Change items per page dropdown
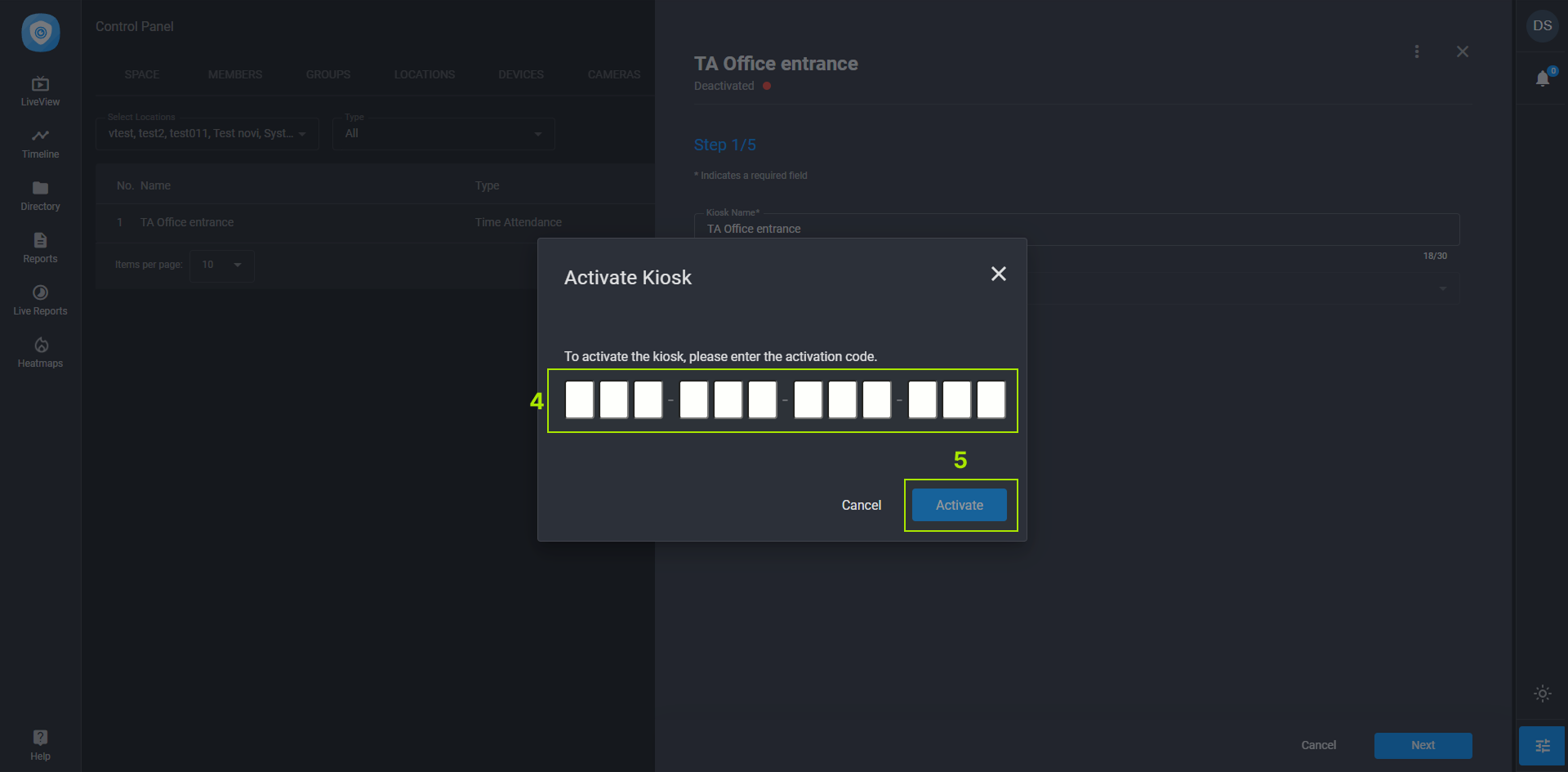This screenshot has width=1568, height=772. click(x=221, y=266)
